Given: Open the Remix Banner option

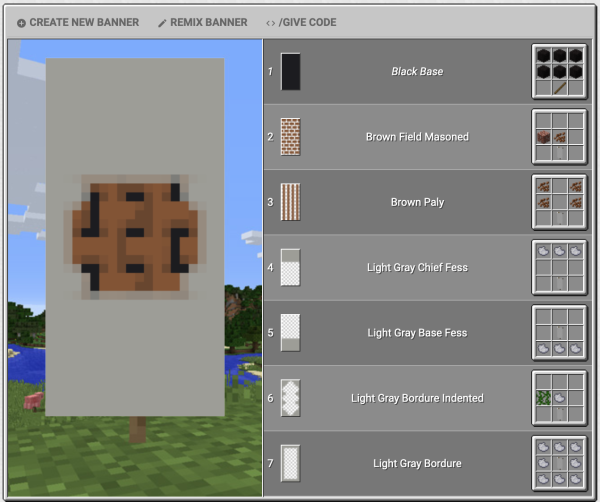Looking at the screenshot, I should [202, 22].
